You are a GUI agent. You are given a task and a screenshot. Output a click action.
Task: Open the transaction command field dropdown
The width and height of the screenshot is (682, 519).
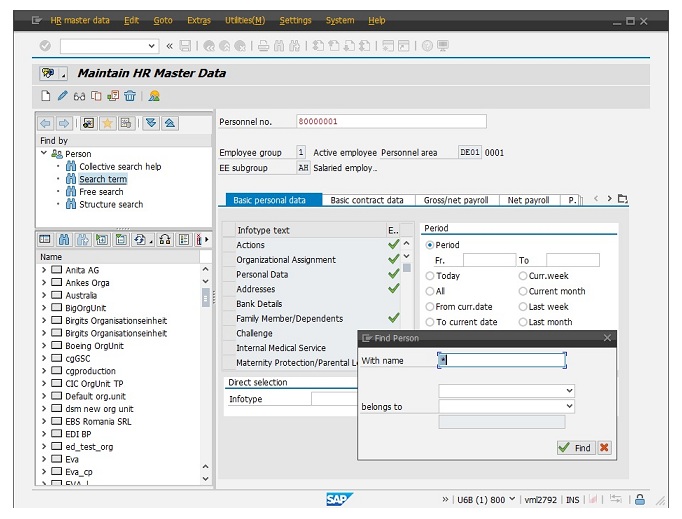coord(151,46)
